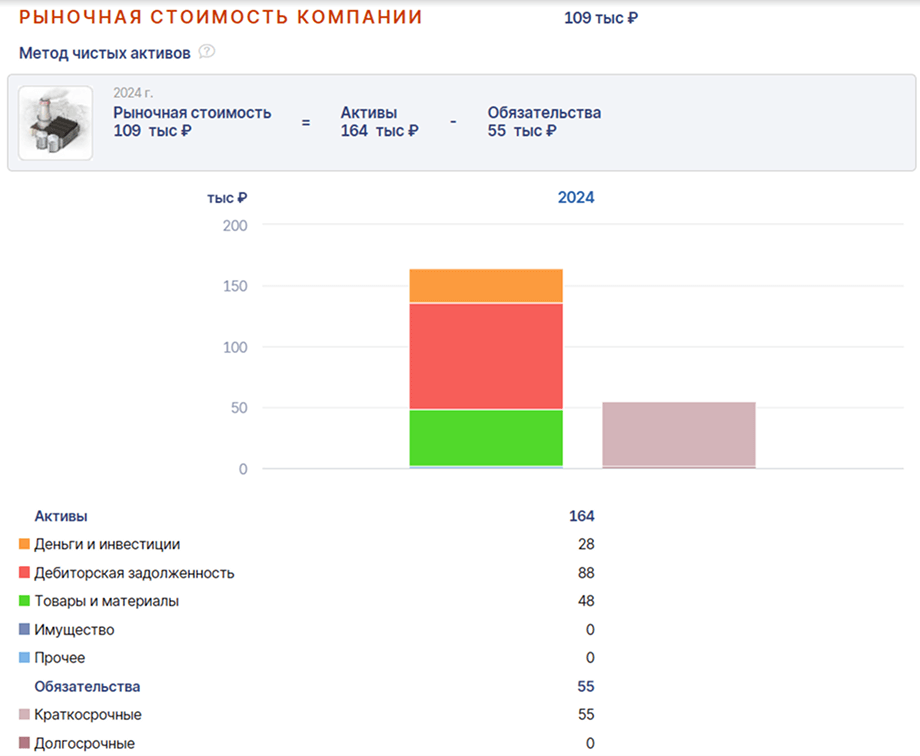Click the 109 тыс ₽ value in the header
The width and height of the screenshot is (920, 756).
pyautogui.click(x=601, y=18)
